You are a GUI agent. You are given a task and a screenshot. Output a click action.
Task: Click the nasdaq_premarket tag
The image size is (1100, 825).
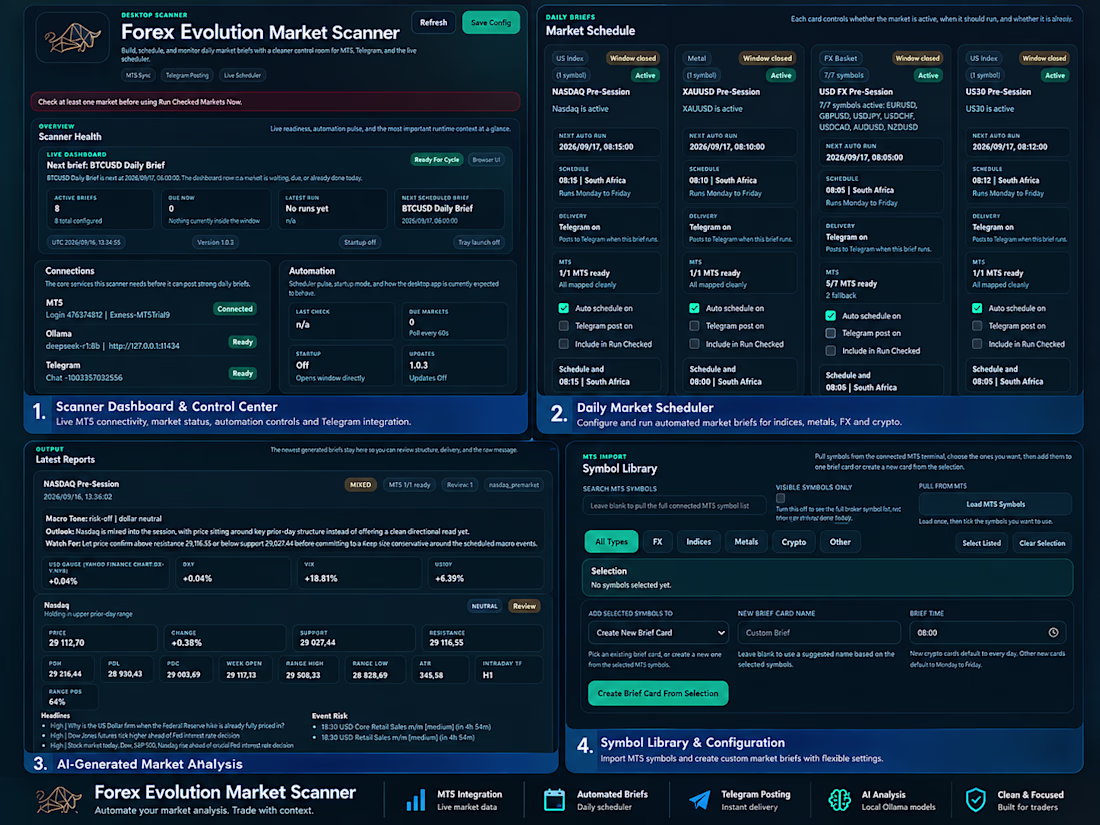pos(514,485)
